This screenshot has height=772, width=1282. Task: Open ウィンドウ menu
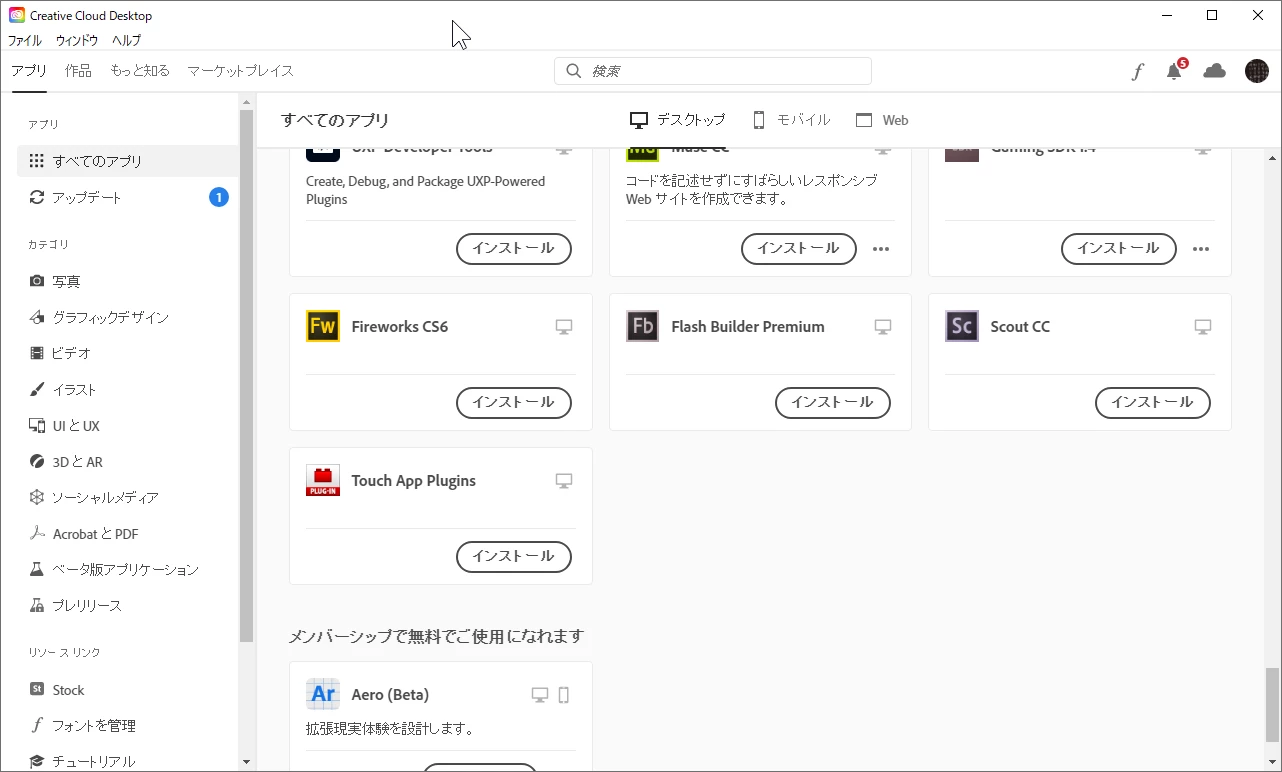77,41
